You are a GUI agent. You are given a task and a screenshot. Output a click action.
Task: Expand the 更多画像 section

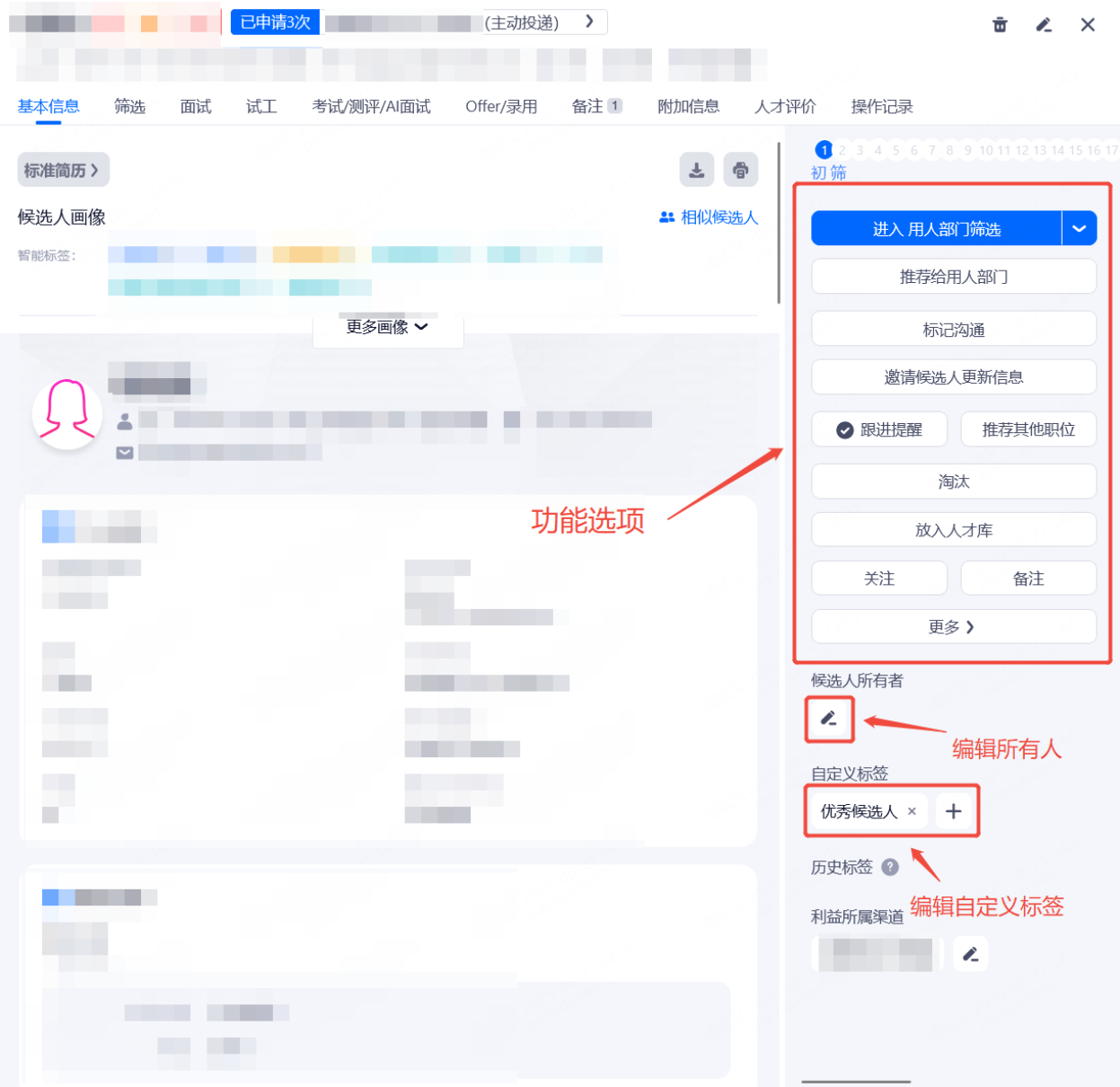point(387,327)
